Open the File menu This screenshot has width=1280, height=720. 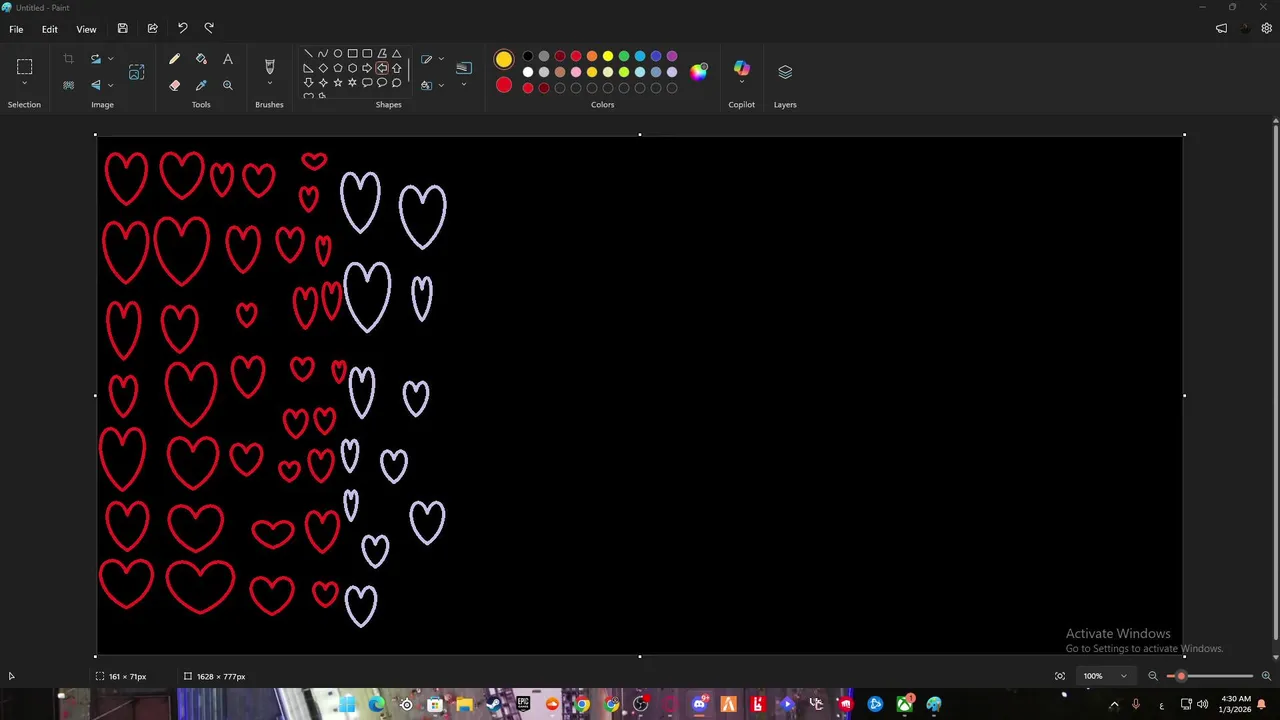pyautogui.click(x=16, y=29)
